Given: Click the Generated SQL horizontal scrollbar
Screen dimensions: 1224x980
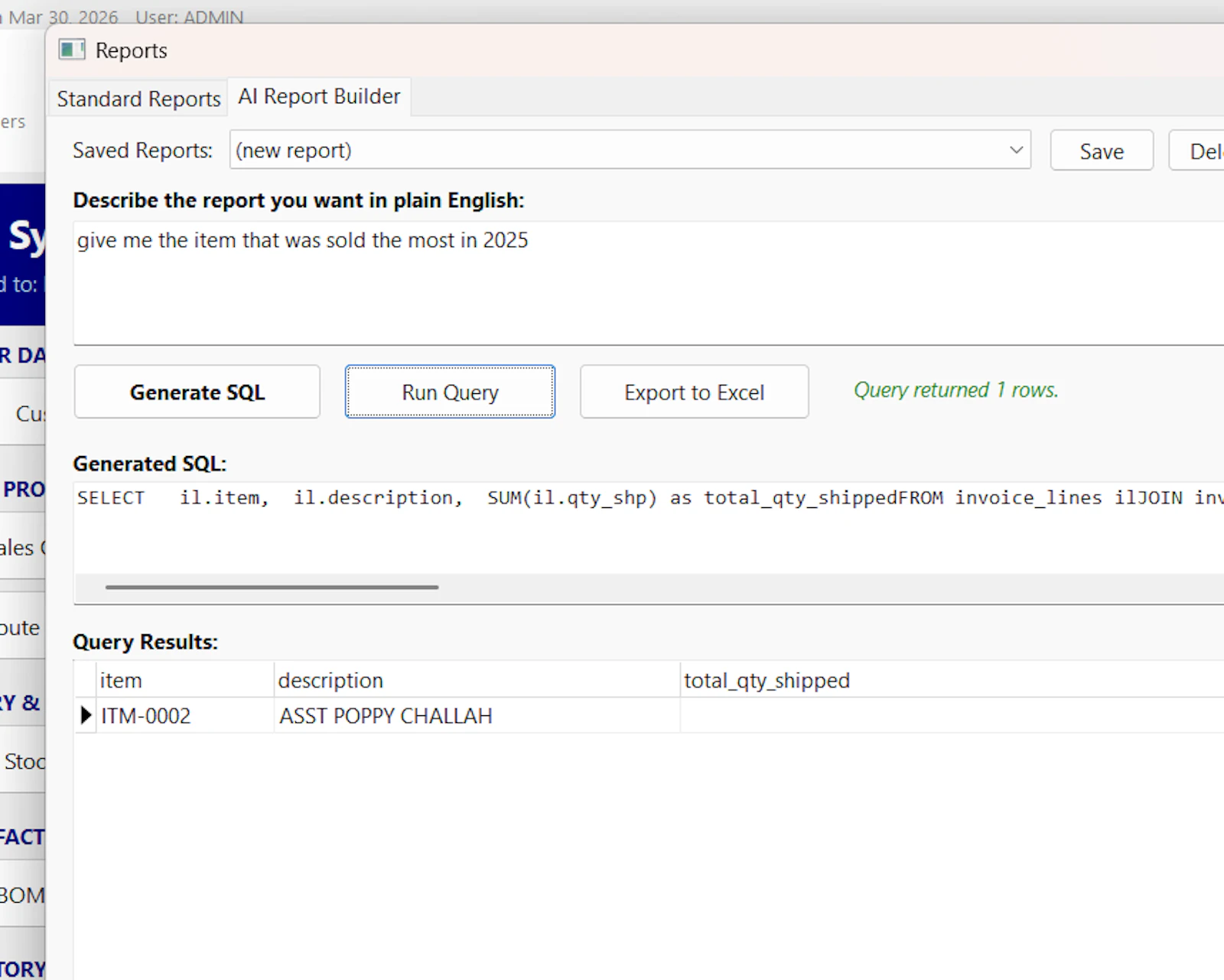Looking at the screenshot, I should pos(272,588).
